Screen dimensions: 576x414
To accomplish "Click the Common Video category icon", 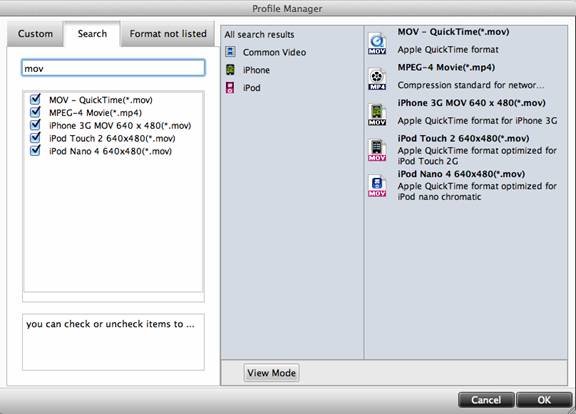I will click(x=230, y=52).
